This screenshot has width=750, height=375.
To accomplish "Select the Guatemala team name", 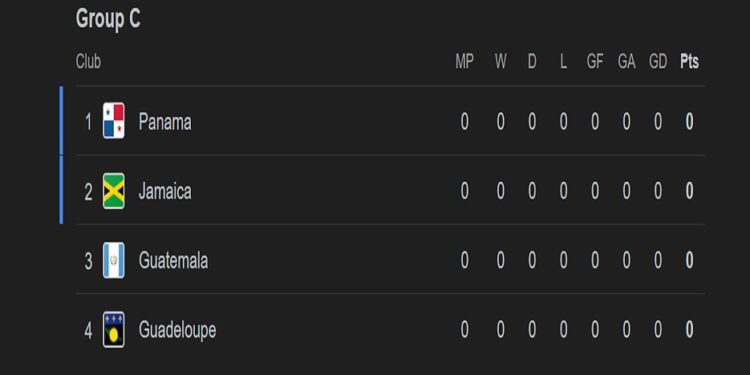I will [x=173, y=261].
